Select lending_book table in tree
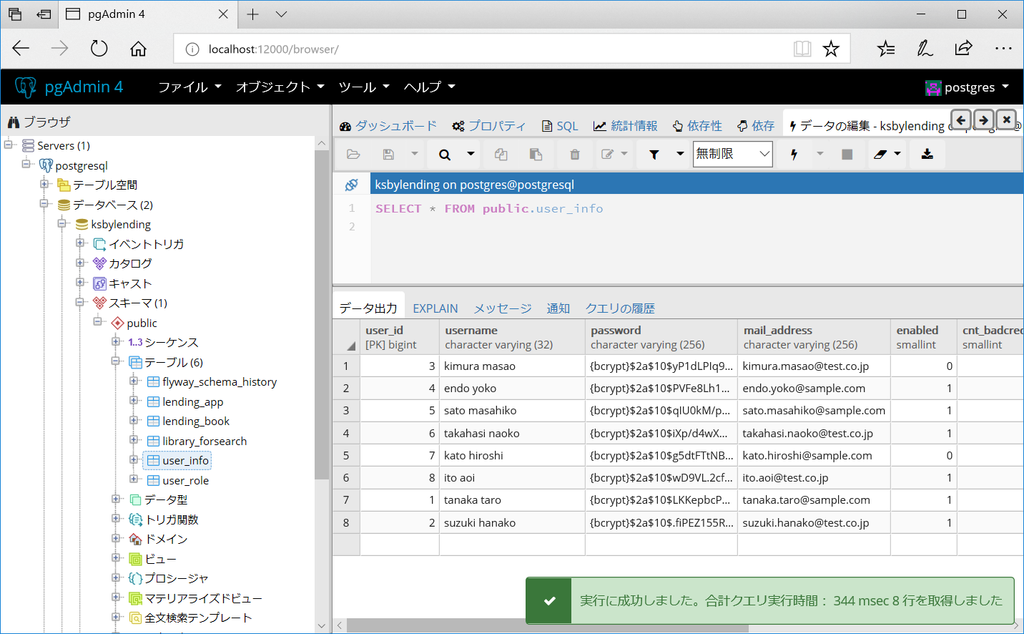 pos(196,421)
